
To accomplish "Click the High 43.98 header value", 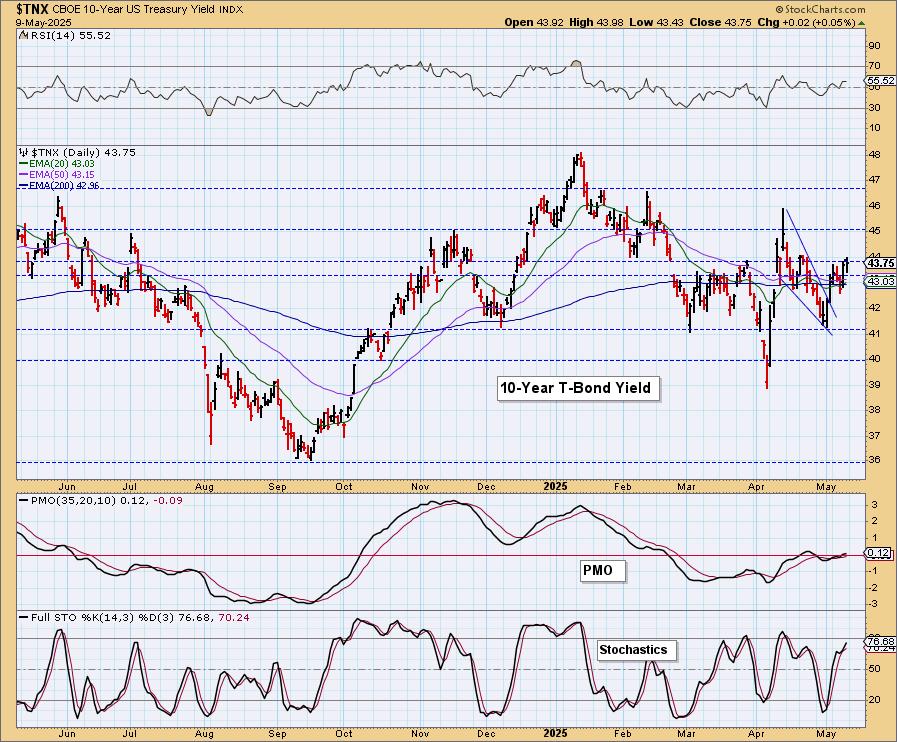I will [596, 22].
